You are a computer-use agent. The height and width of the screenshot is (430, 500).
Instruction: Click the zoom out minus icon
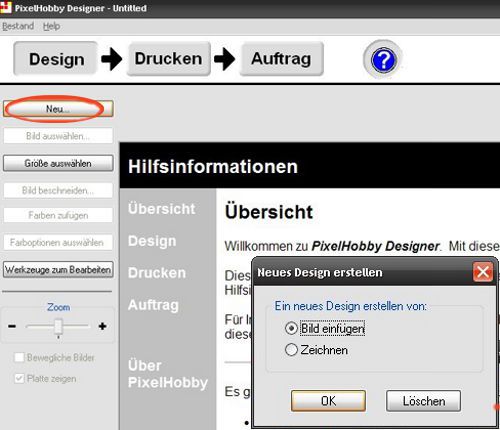click(x=12, y=326)
